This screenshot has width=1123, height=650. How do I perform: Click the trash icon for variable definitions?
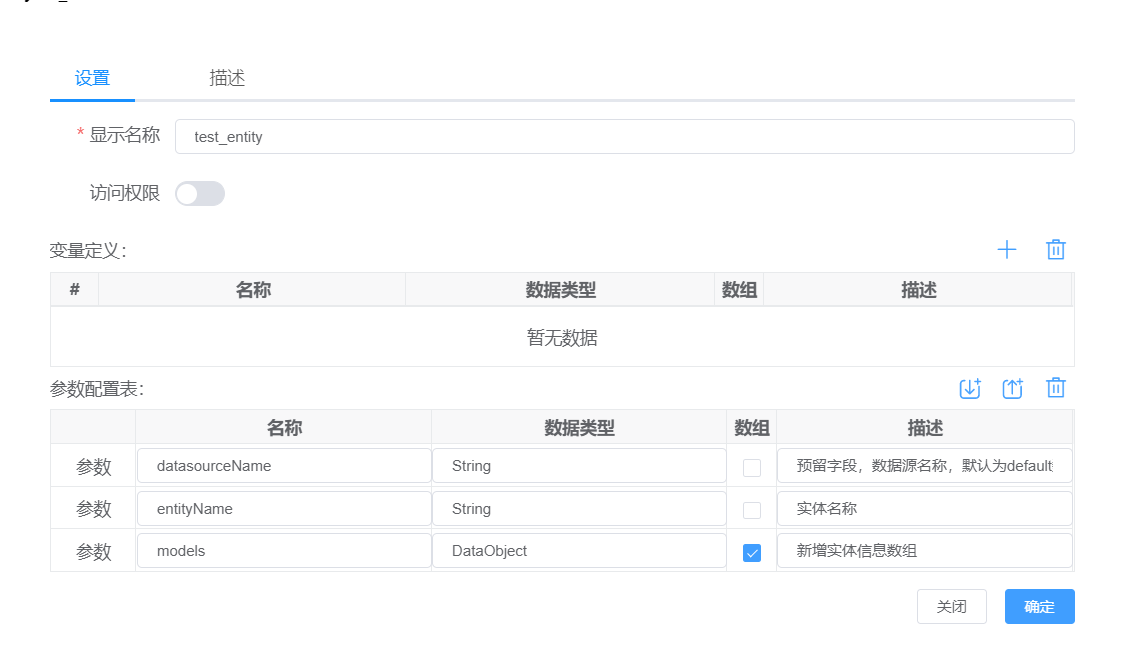[1055, 250]
